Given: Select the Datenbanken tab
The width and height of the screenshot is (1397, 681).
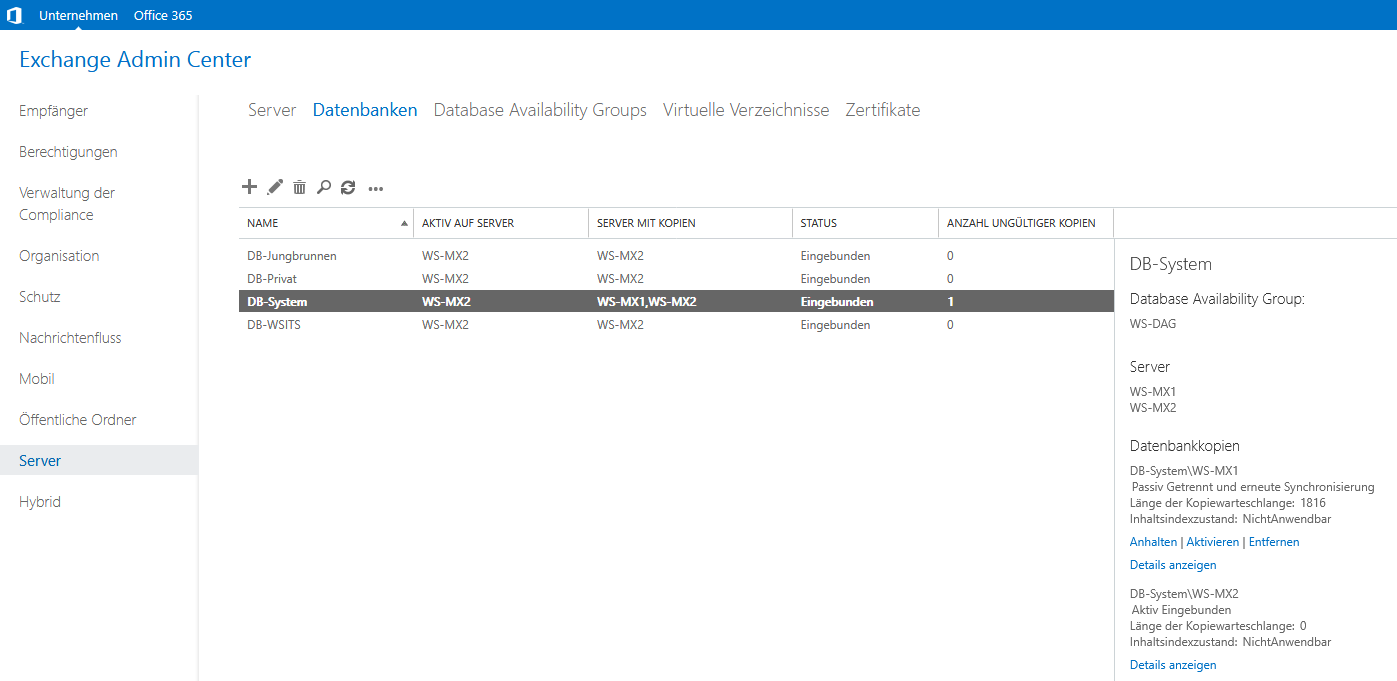Looking at the screenshot, I should click(365, 110).
